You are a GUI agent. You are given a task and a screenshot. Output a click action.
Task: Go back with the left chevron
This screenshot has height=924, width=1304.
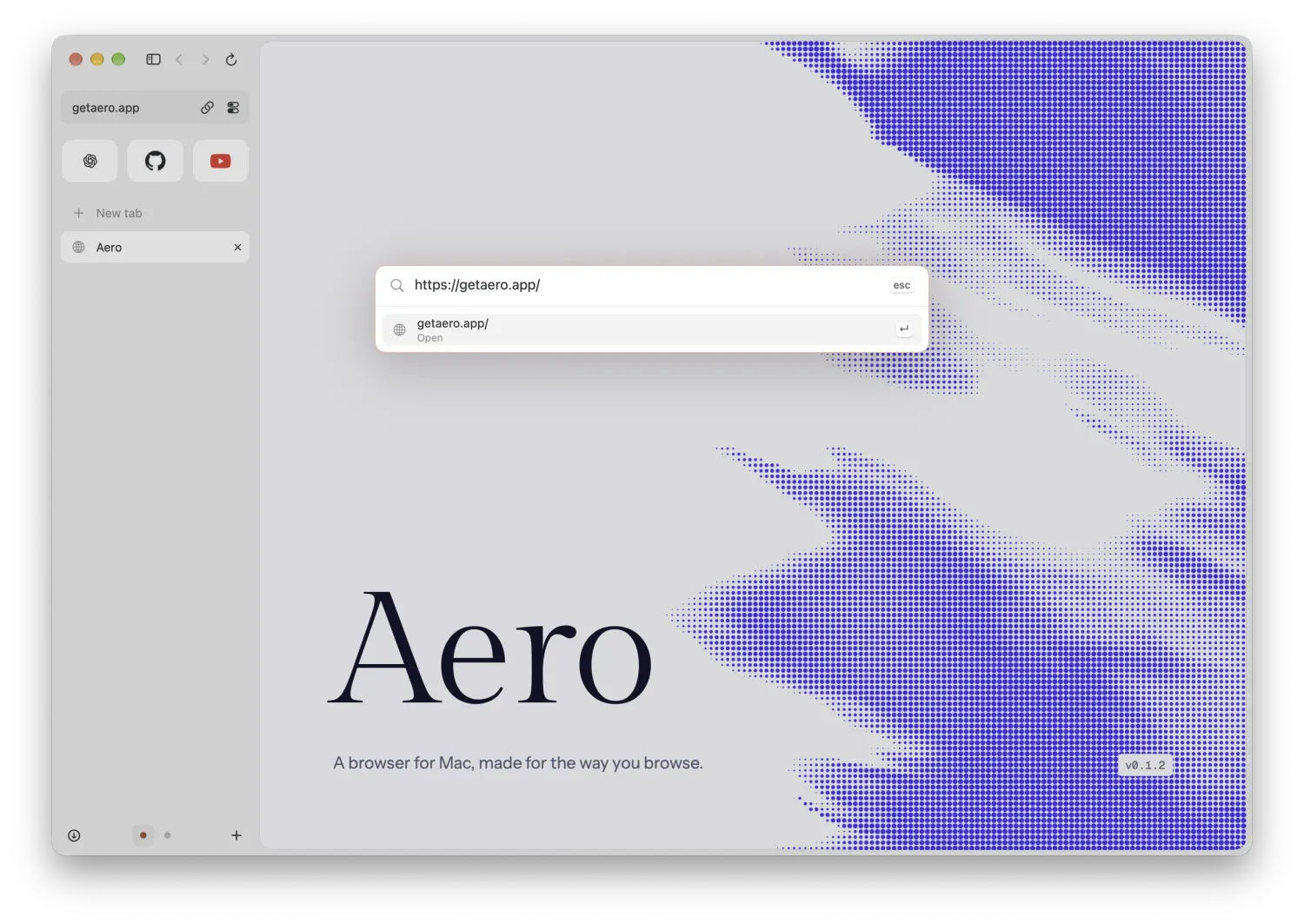point(179,59)
